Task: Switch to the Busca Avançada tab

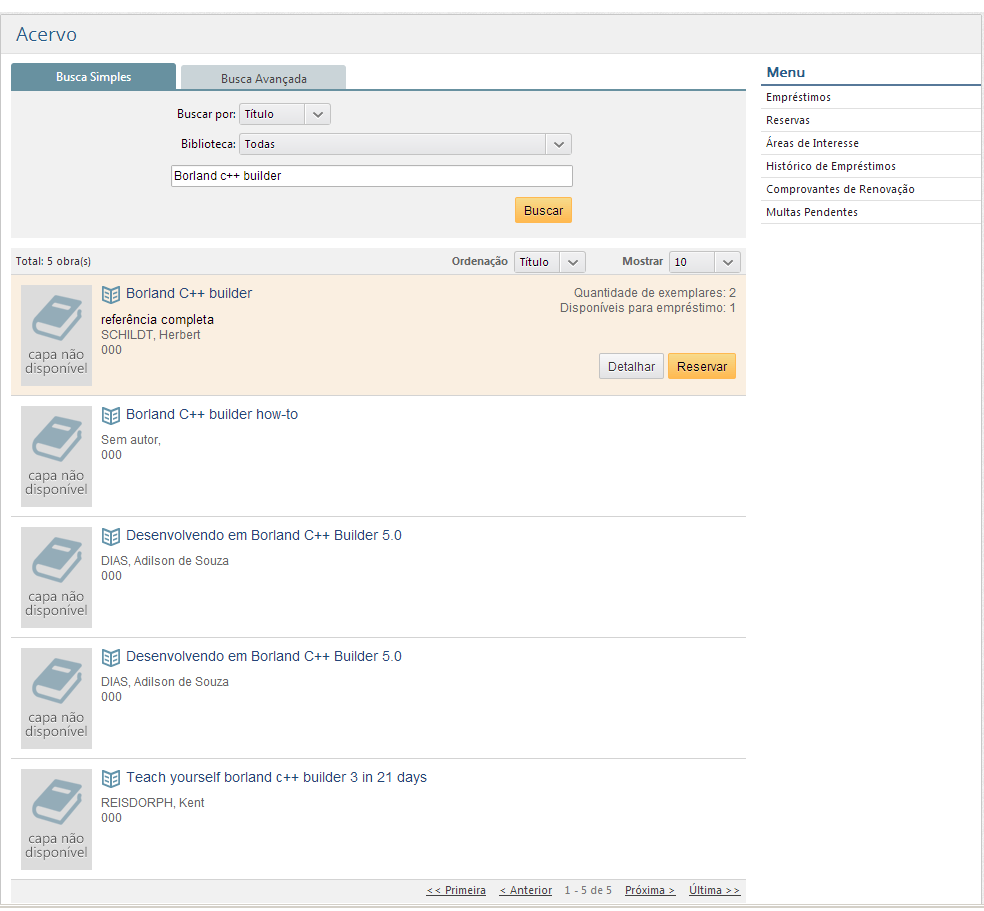Action: [x=264, y=78]
